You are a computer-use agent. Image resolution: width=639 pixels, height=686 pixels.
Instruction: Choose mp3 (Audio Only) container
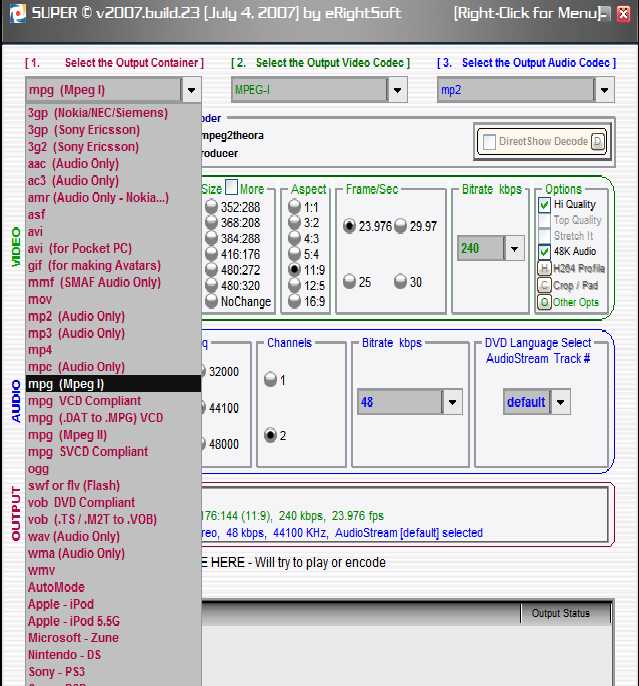(113, 333)
